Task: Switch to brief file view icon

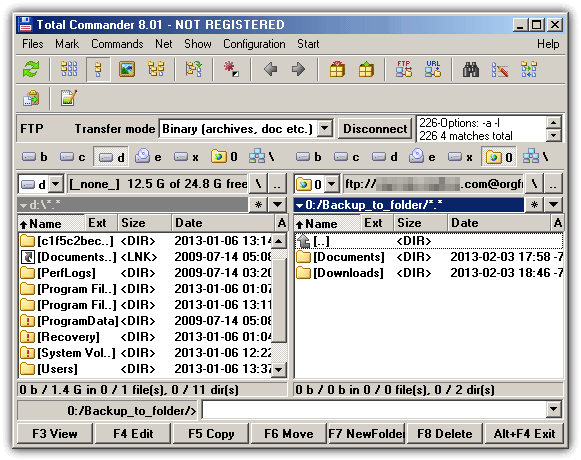Action: click(x=69, y=69)
